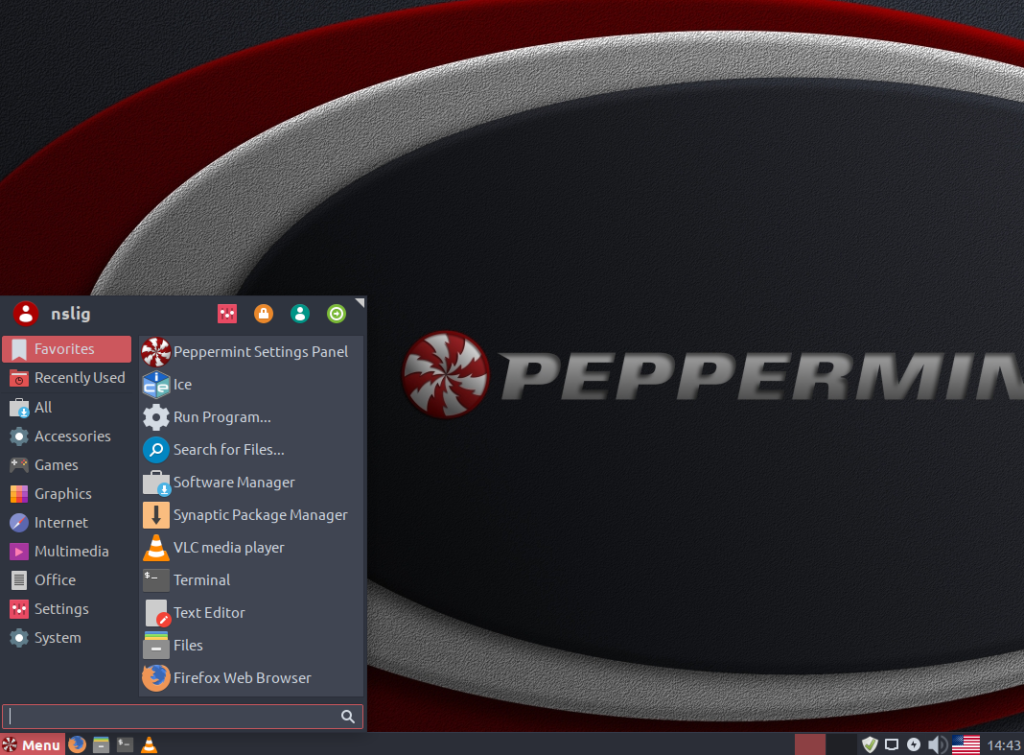Click the menu search input field

[182, 716]
